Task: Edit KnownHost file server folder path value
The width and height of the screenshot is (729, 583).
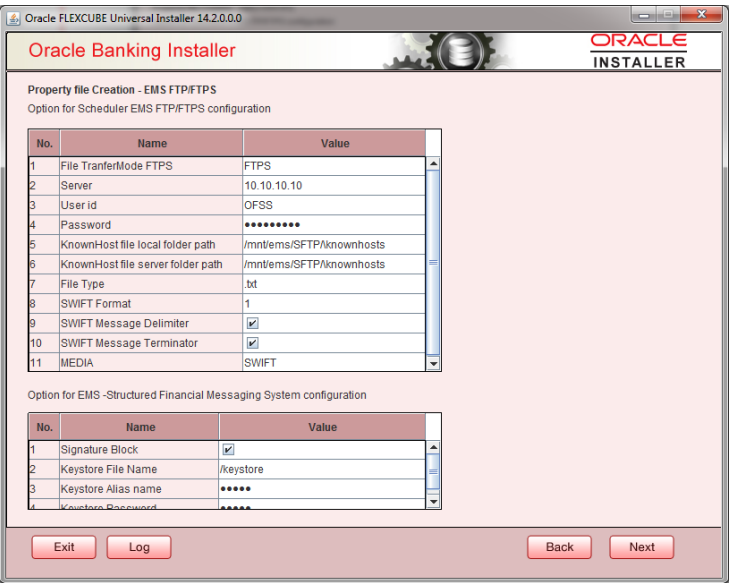Action: click(334, 264)
